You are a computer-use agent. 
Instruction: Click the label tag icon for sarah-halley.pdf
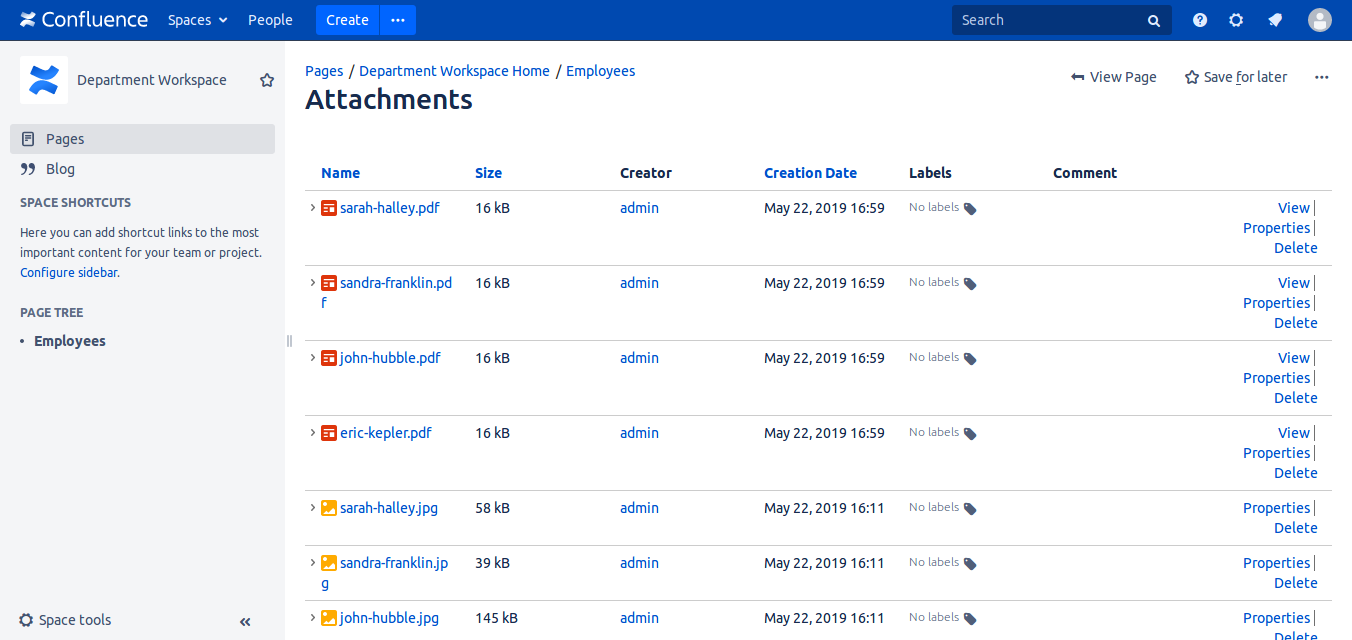pyautogui.click(x=970, y=209)
